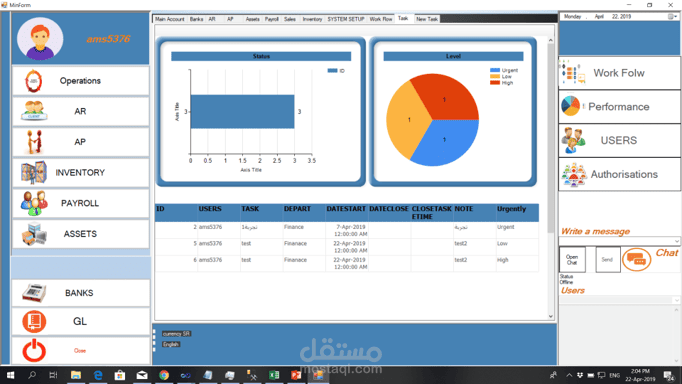Open the date picker calendar dropdown

coord(673,17)
